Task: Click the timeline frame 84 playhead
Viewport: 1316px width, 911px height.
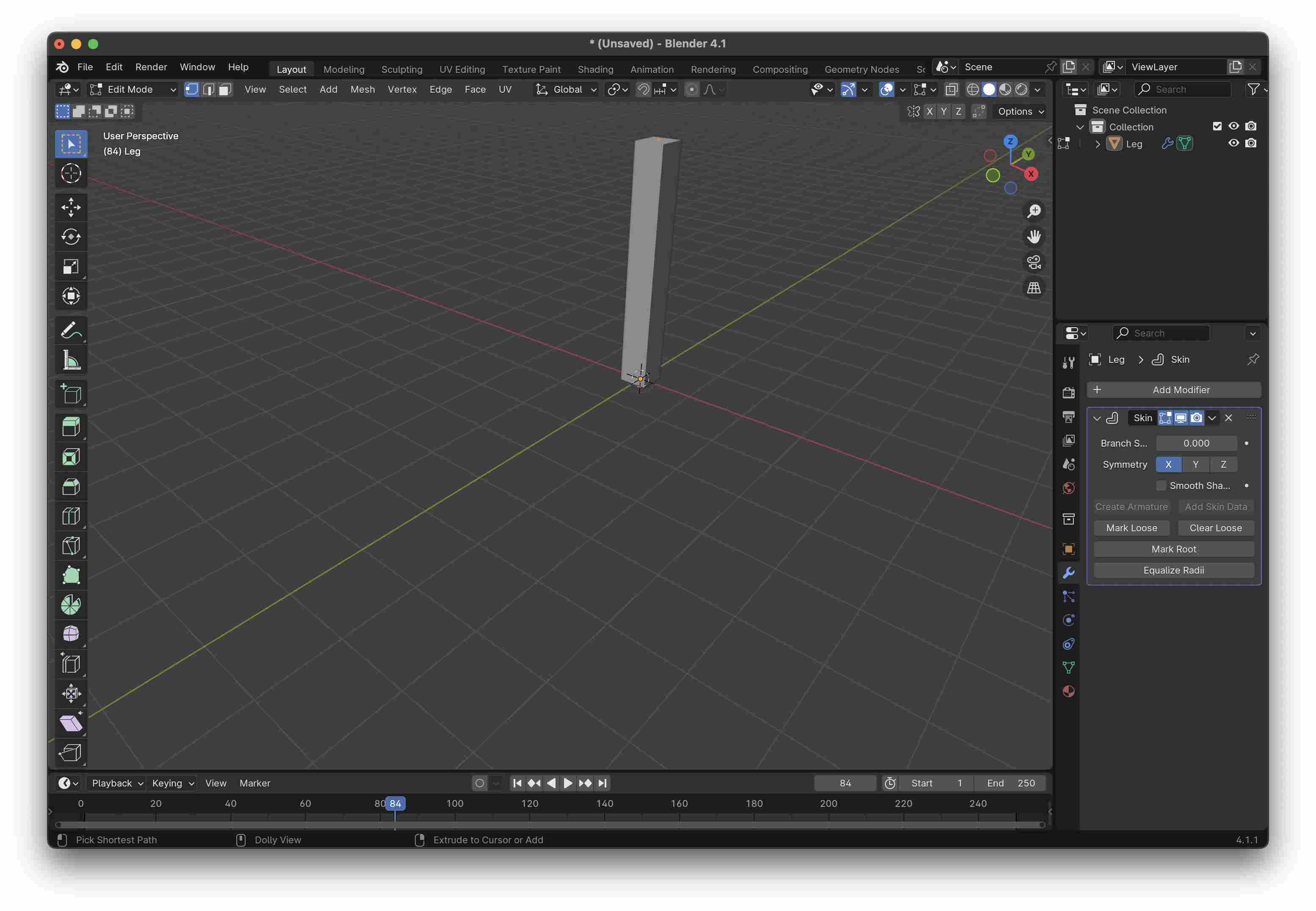Action: (x=395, y=804)
